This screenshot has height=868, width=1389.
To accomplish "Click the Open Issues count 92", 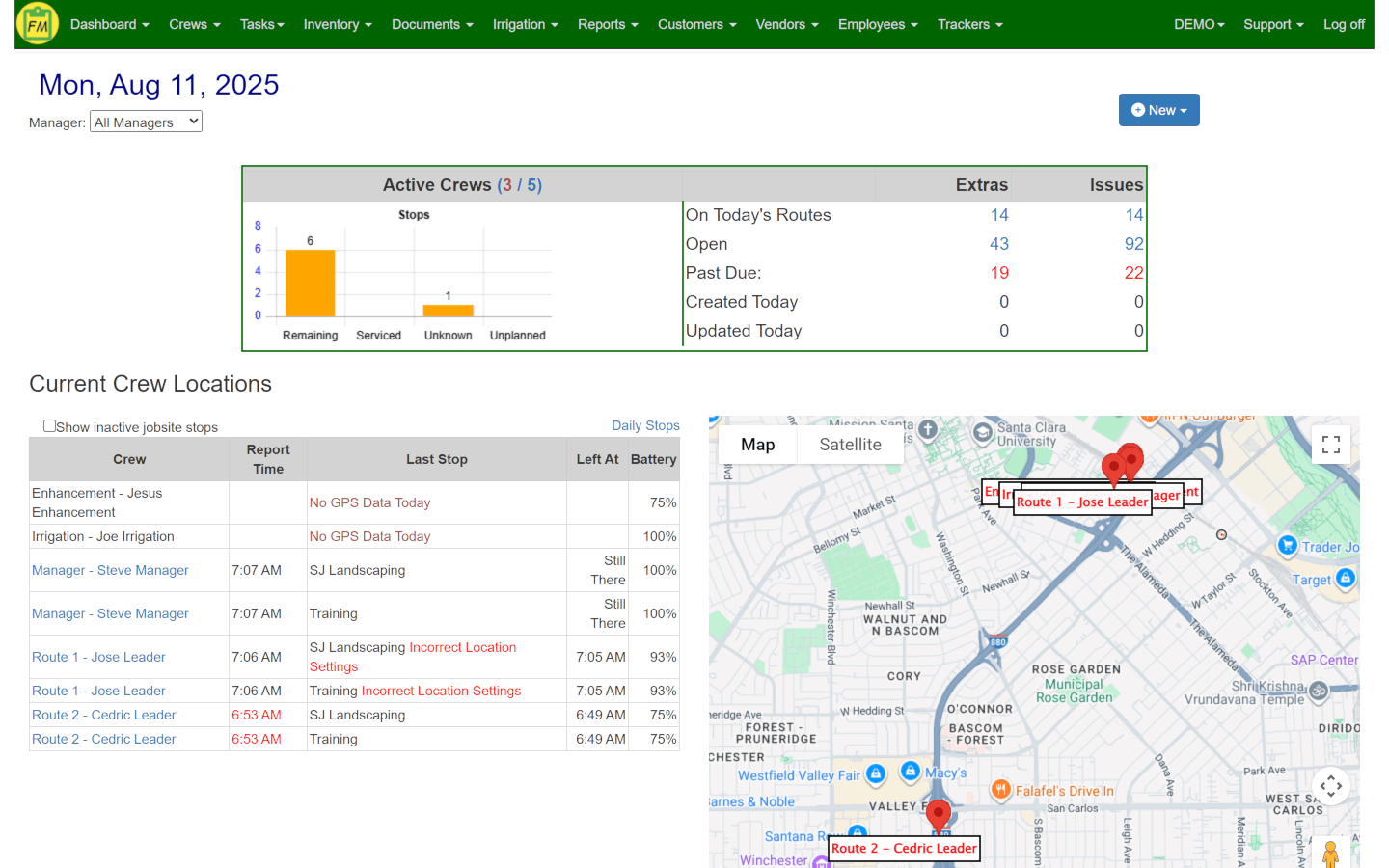I will click(x=1133, y=244).
